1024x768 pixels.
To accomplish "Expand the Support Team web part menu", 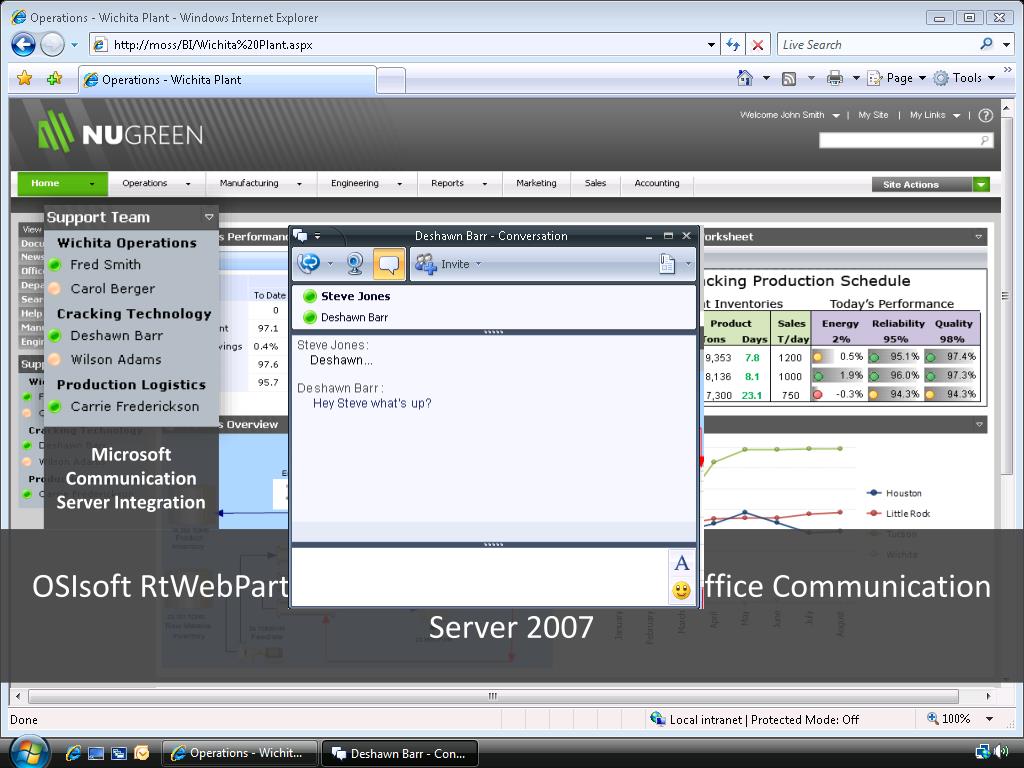I will (x=209, y=217).
